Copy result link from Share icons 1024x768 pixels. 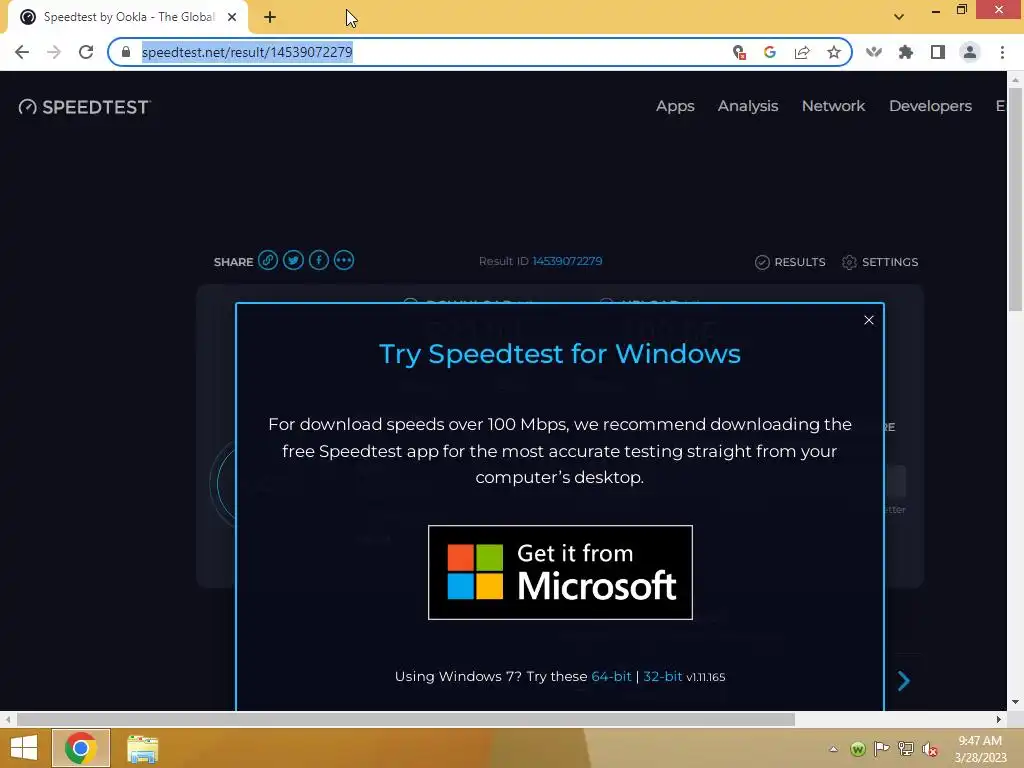tap(268, 261)
